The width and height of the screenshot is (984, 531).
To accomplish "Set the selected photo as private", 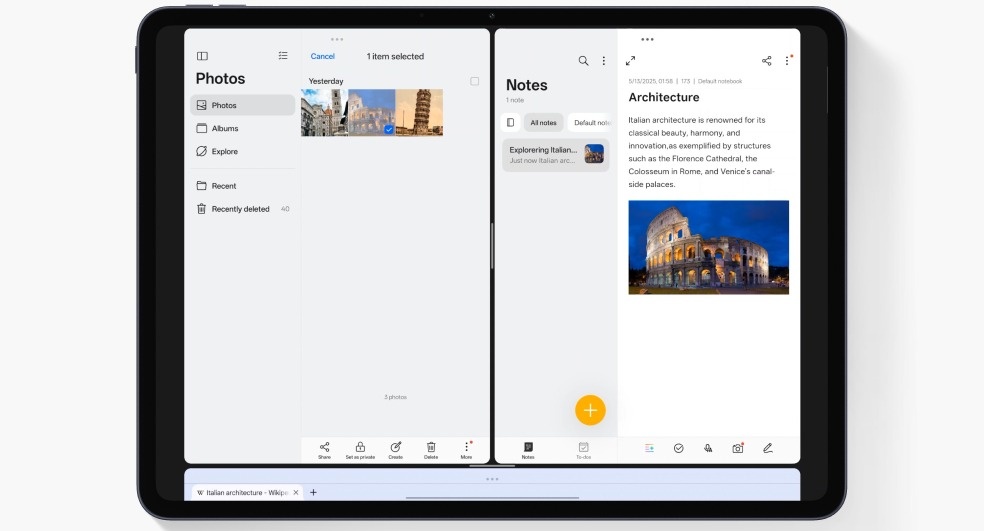I will 360,448.
